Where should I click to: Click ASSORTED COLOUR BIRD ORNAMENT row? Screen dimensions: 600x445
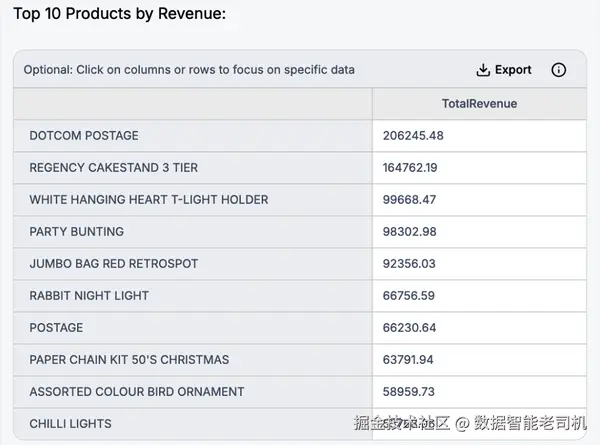point(136,392)
